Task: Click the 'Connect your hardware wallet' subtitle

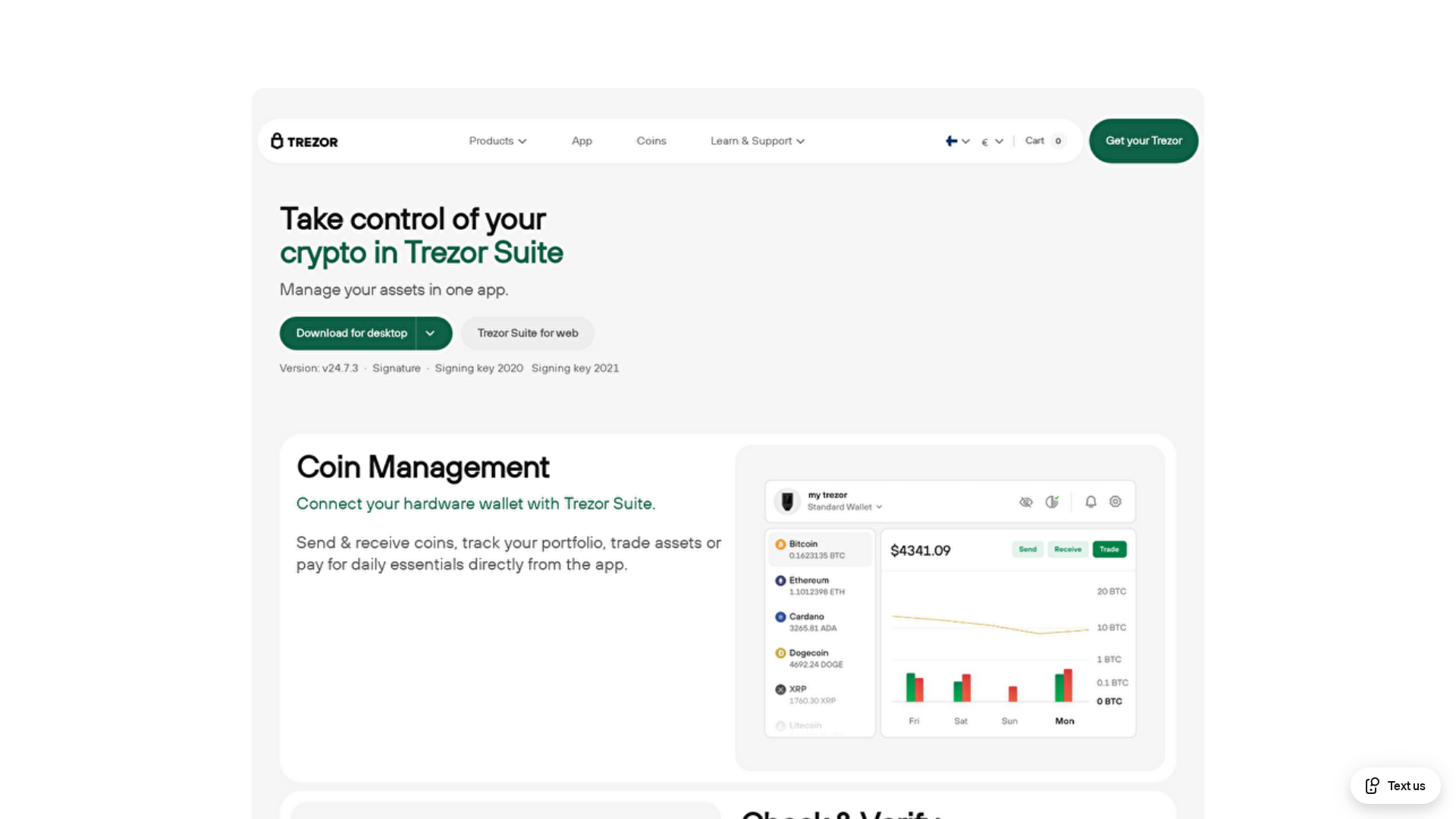Action: pyautogui.click(x=475, y=504)
